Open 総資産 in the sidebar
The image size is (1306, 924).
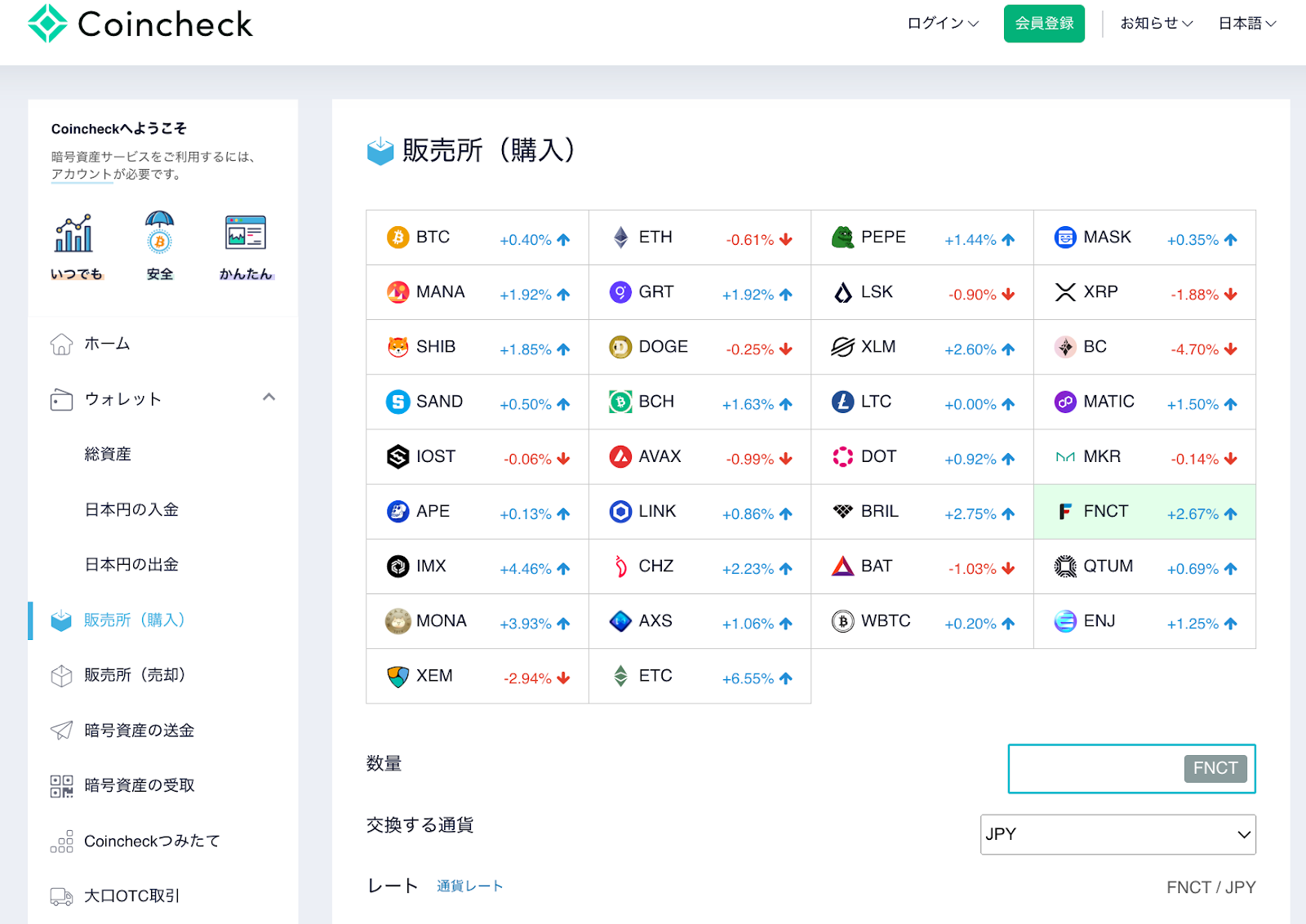coord(108,454)
